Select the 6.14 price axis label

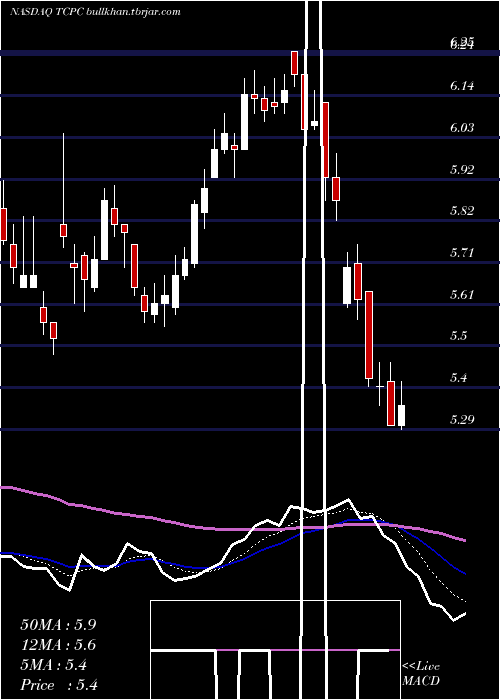point(462,86)
